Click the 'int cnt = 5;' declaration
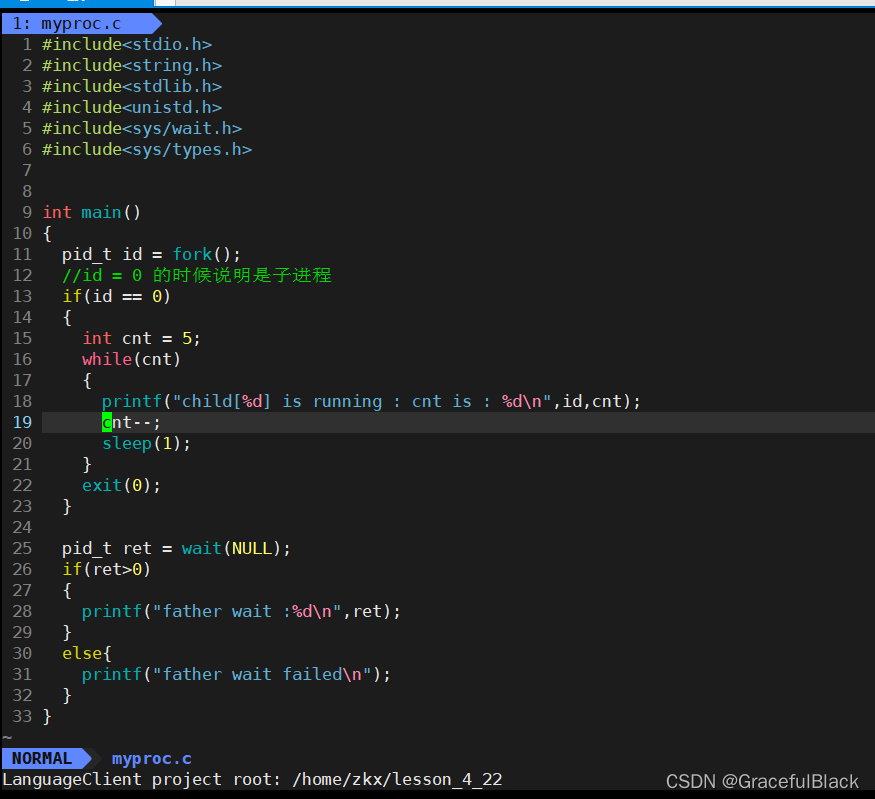 coord(141,339)
